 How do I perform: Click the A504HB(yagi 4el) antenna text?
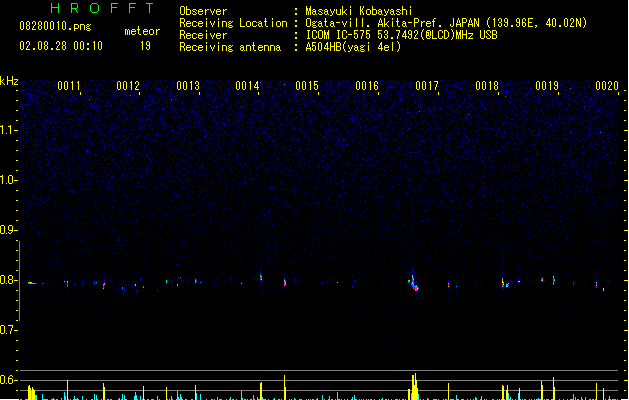tap(353, 47)
